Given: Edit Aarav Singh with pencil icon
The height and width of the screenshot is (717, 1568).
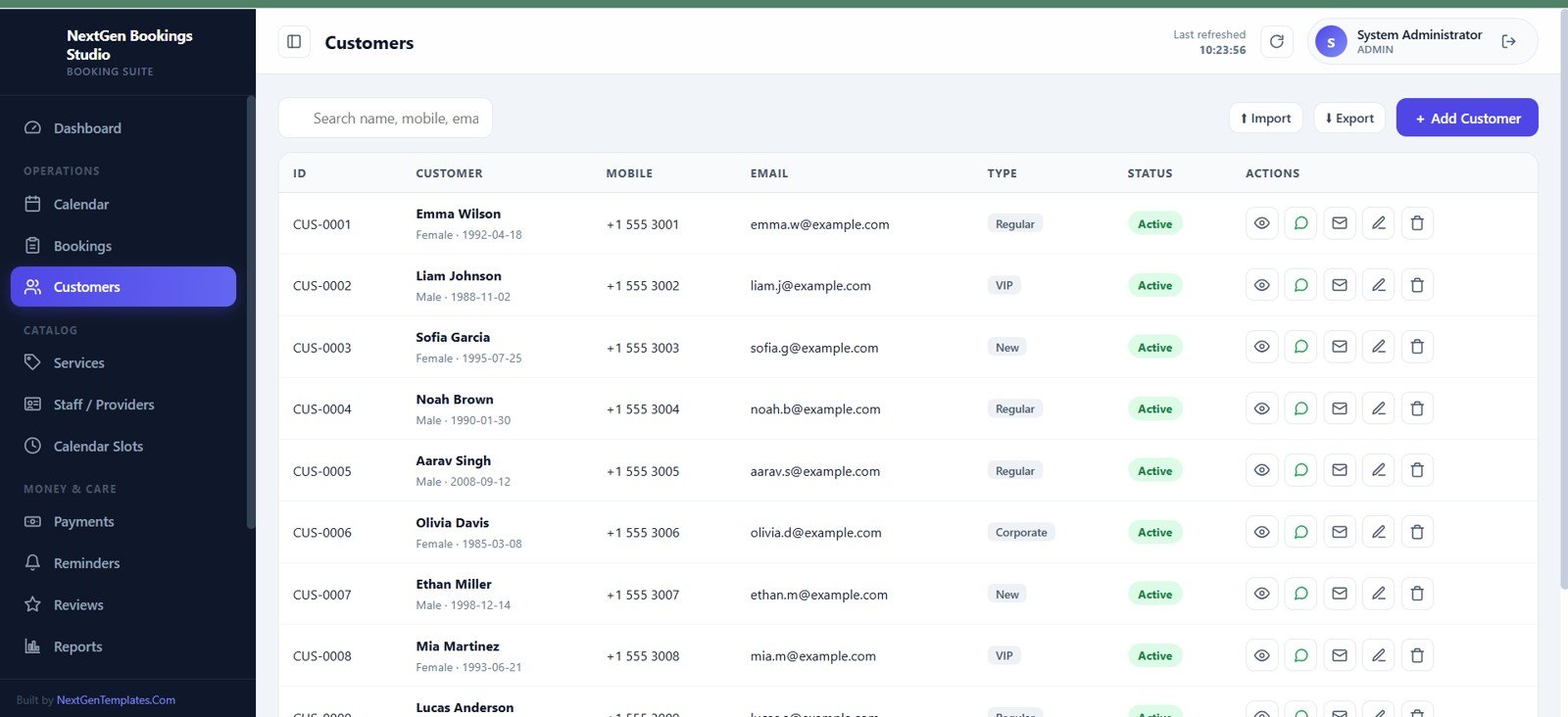Looking at the screenshot, I should click(1378, 470).
